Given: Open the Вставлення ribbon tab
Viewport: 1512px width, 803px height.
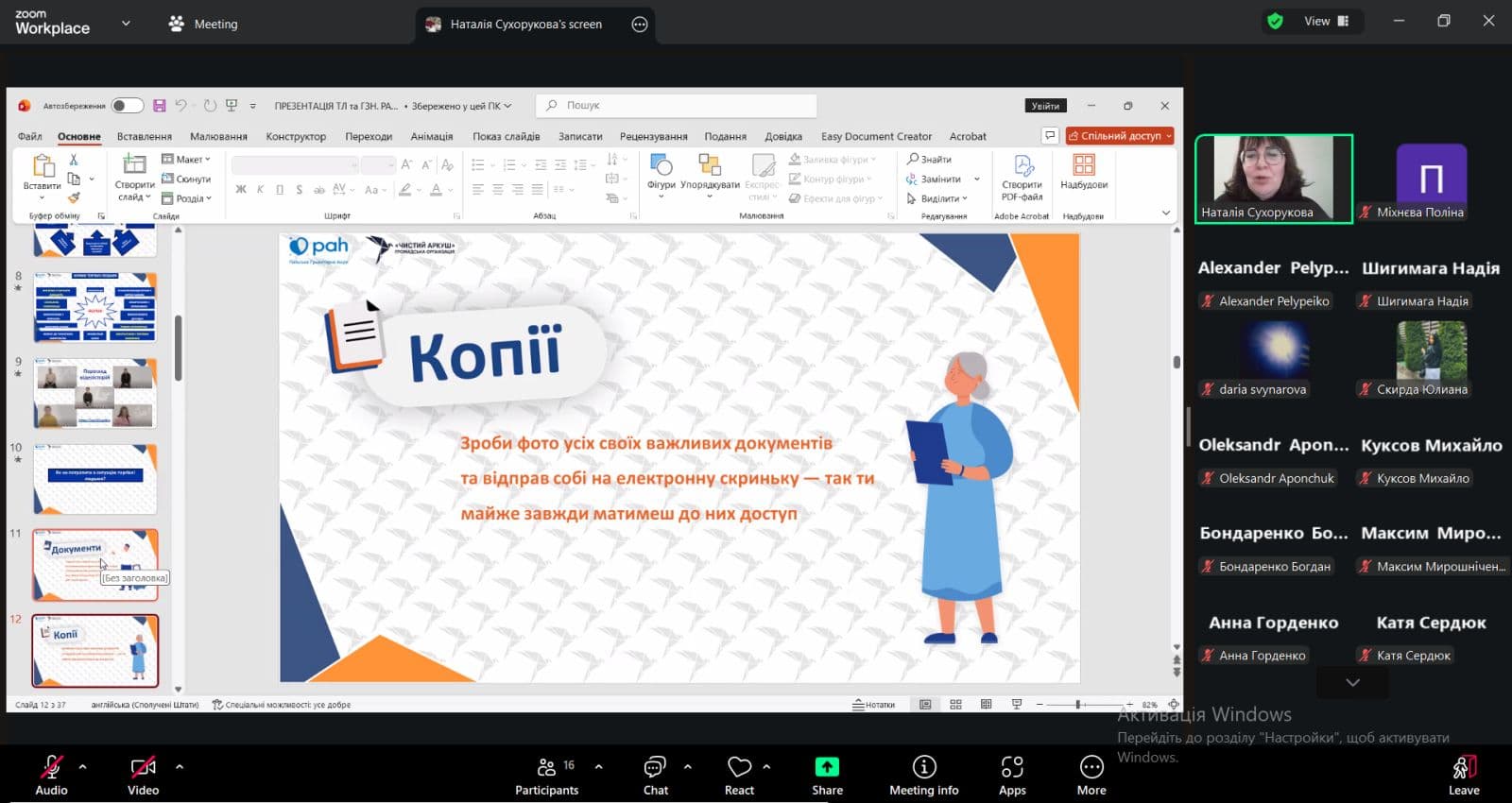Looking at the screenshot, I should (x=144, y=136).
